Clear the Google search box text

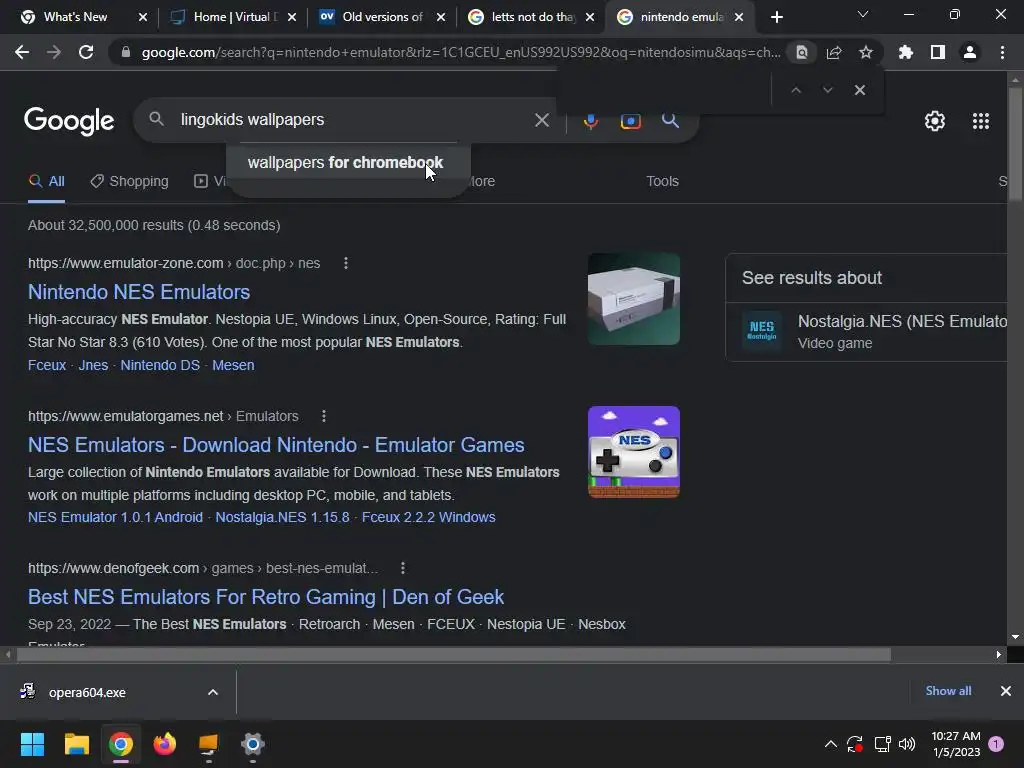(542, 120)
